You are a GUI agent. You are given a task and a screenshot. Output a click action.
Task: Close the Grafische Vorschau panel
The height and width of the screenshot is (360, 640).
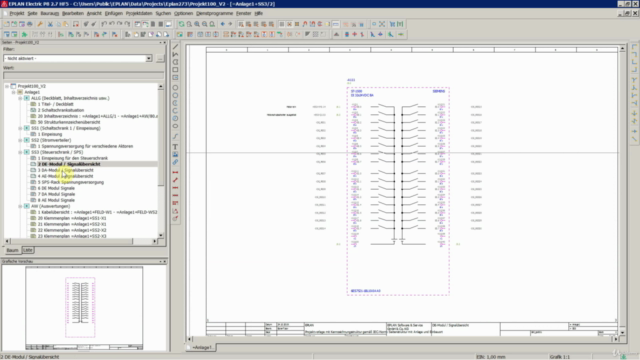[x=164, y=261]
